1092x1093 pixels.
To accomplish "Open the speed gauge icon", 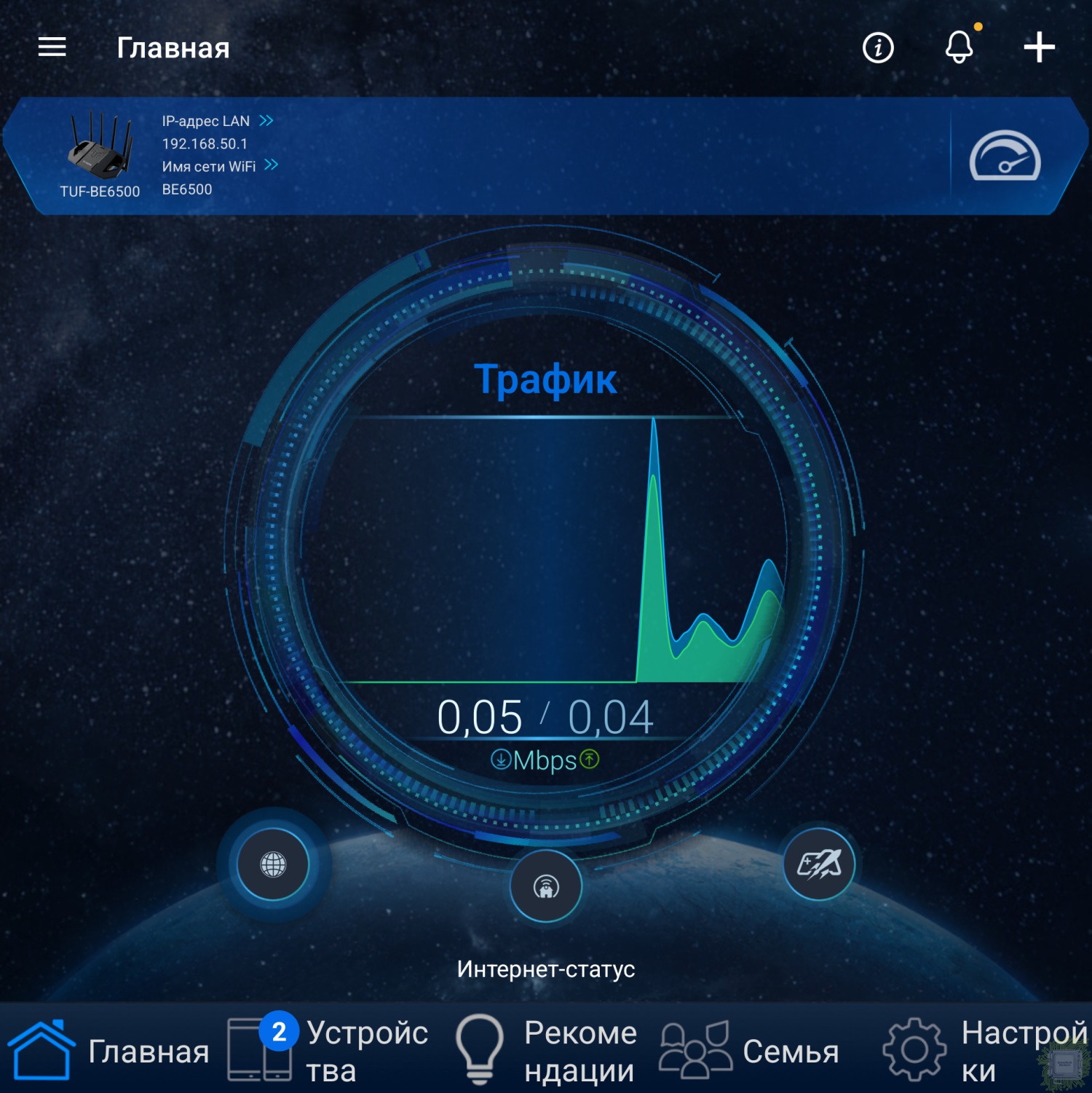I will (1005, 155).
